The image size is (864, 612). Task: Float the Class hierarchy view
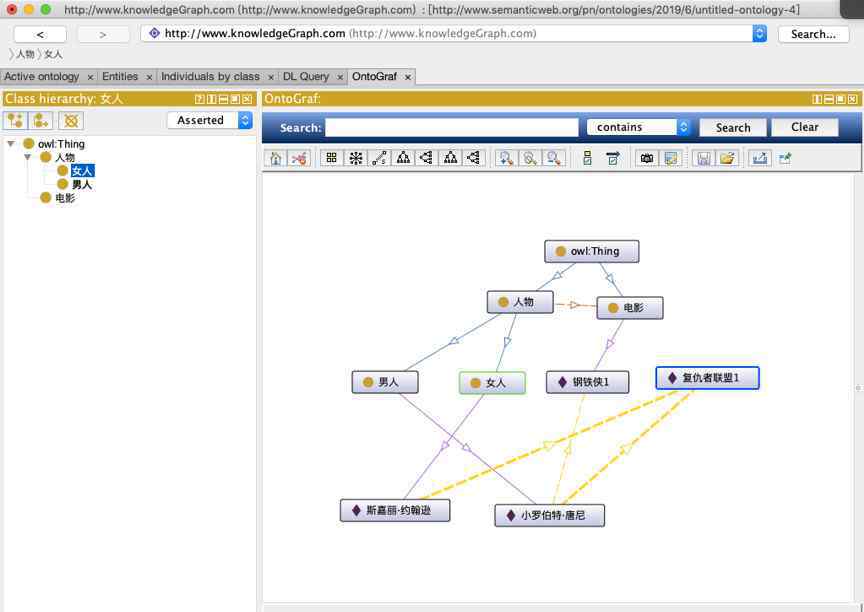pos(235,99)
